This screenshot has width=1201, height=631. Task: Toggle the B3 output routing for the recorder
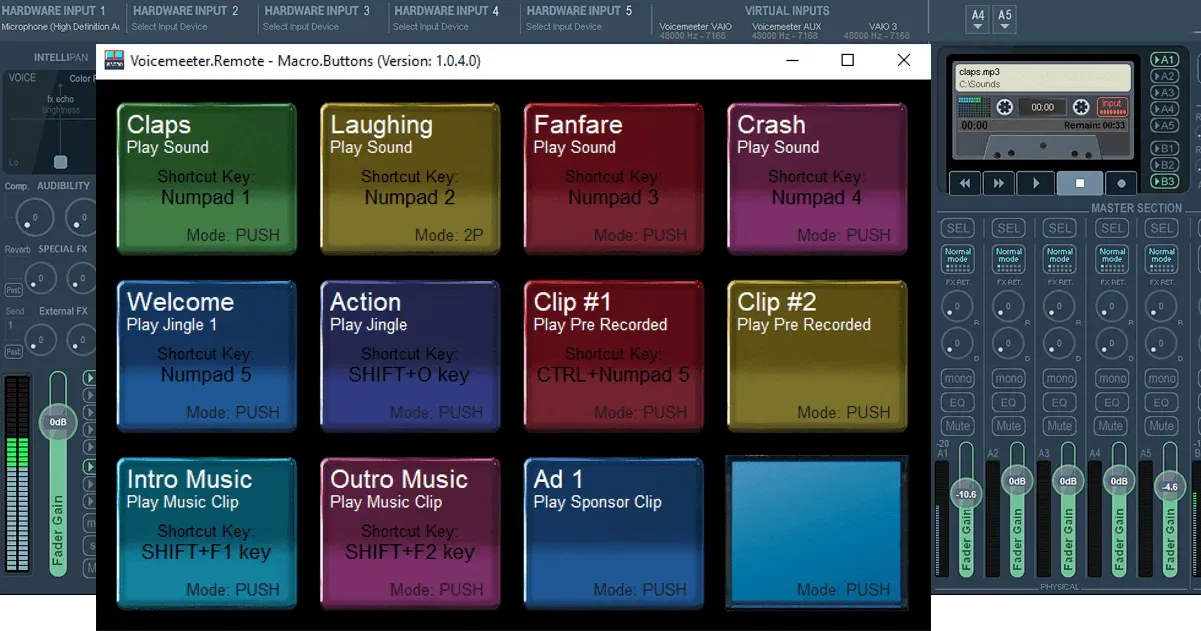(x=1163, y=181)
